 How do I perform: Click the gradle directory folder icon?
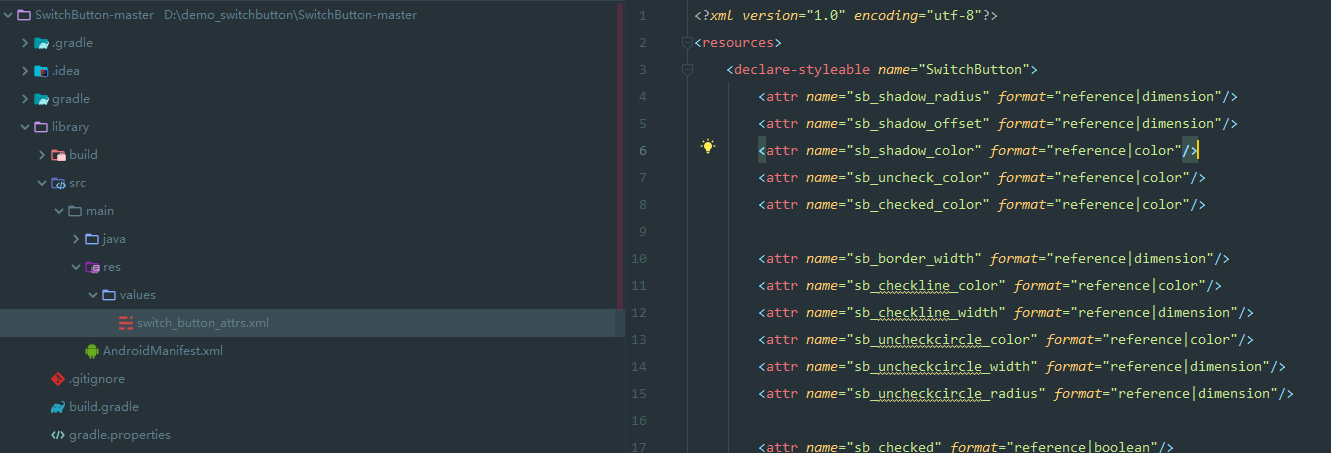tap(41, 99)
